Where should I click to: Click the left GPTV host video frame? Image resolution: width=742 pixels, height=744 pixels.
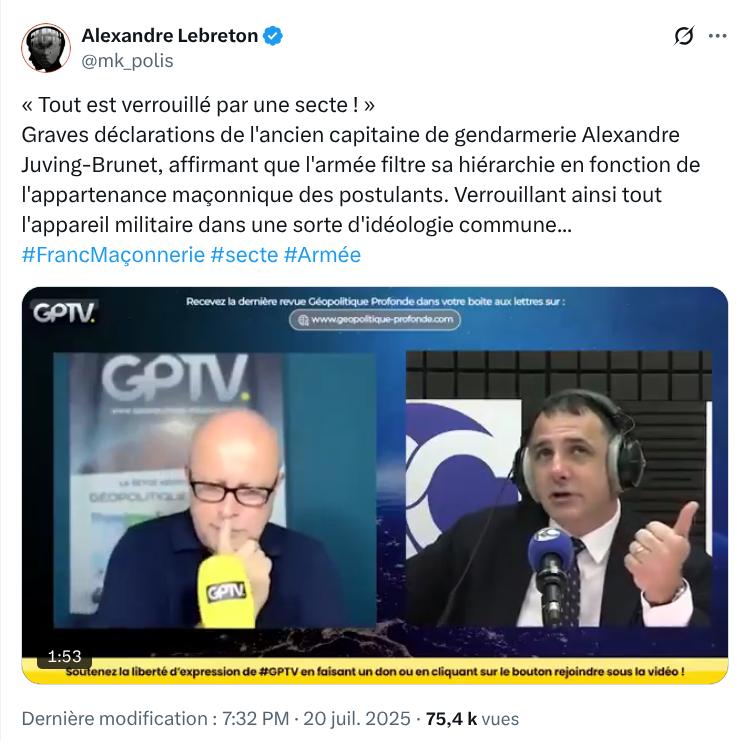[x=215, y=490]
